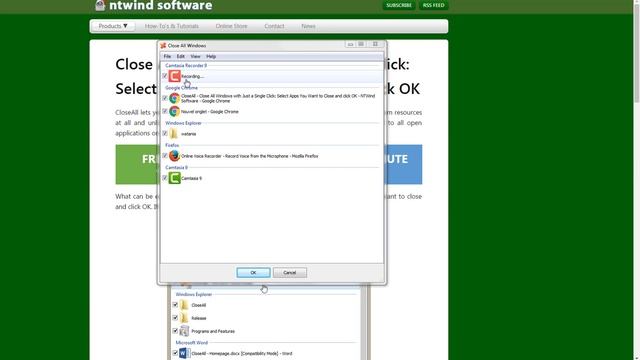Toggle the Programs and Features checkbox
This screenshot has height=360, width=640.
tap(175, 331)
